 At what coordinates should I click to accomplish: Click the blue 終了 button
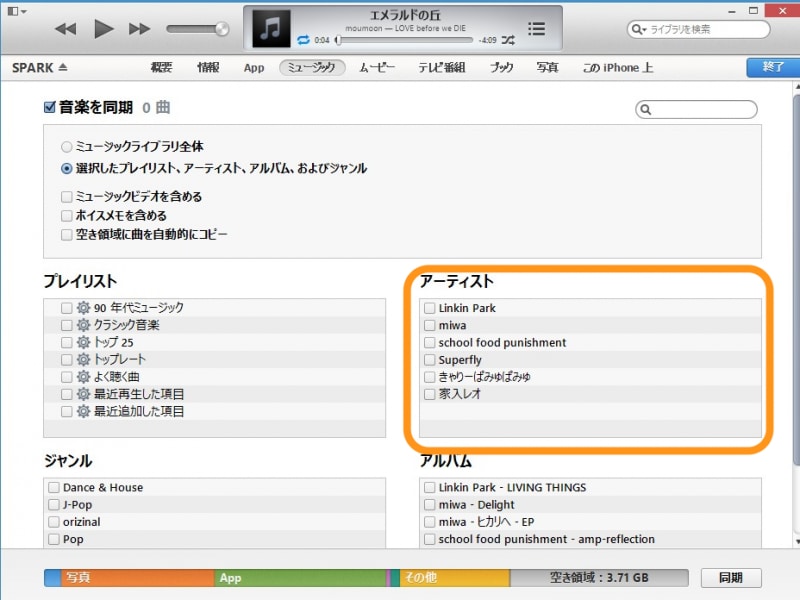[772, 67]
